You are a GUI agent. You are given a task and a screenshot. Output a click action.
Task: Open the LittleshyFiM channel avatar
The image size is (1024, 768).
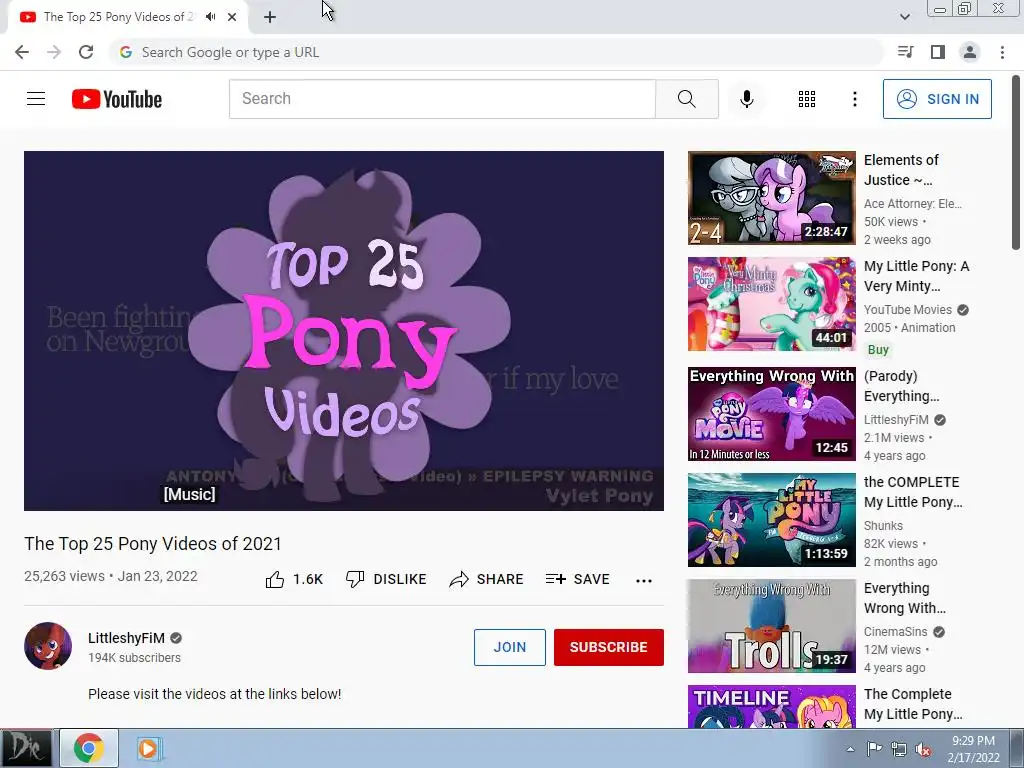pos(48,646)
